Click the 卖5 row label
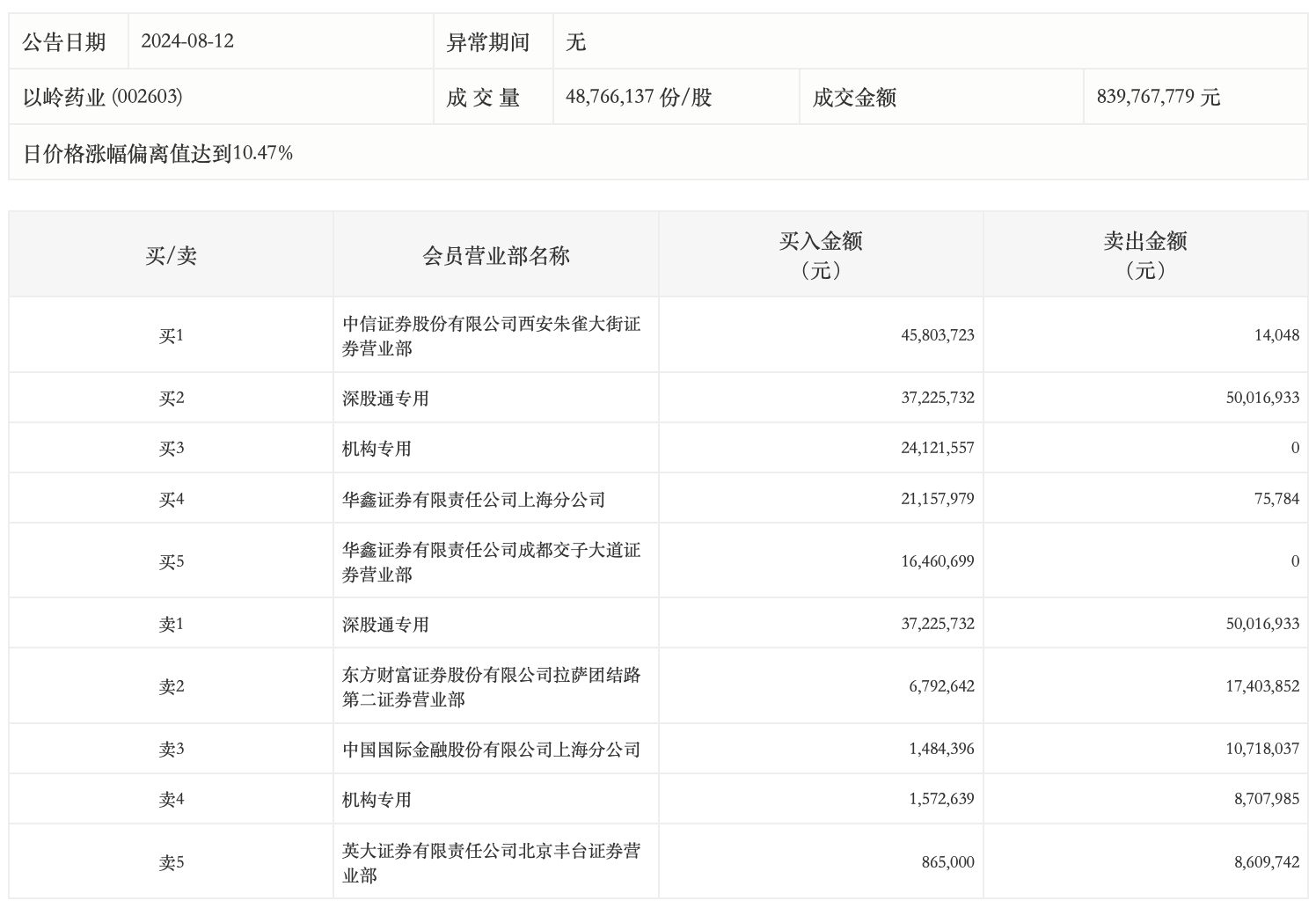Screen dimensions: 1316x908 (x=171, y=862)
